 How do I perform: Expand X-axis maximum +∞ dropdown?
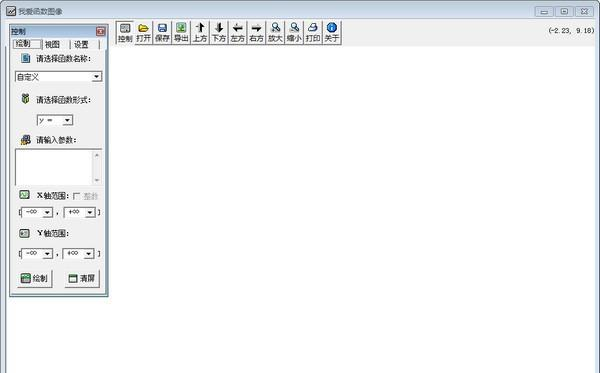[x=90, y=212]
